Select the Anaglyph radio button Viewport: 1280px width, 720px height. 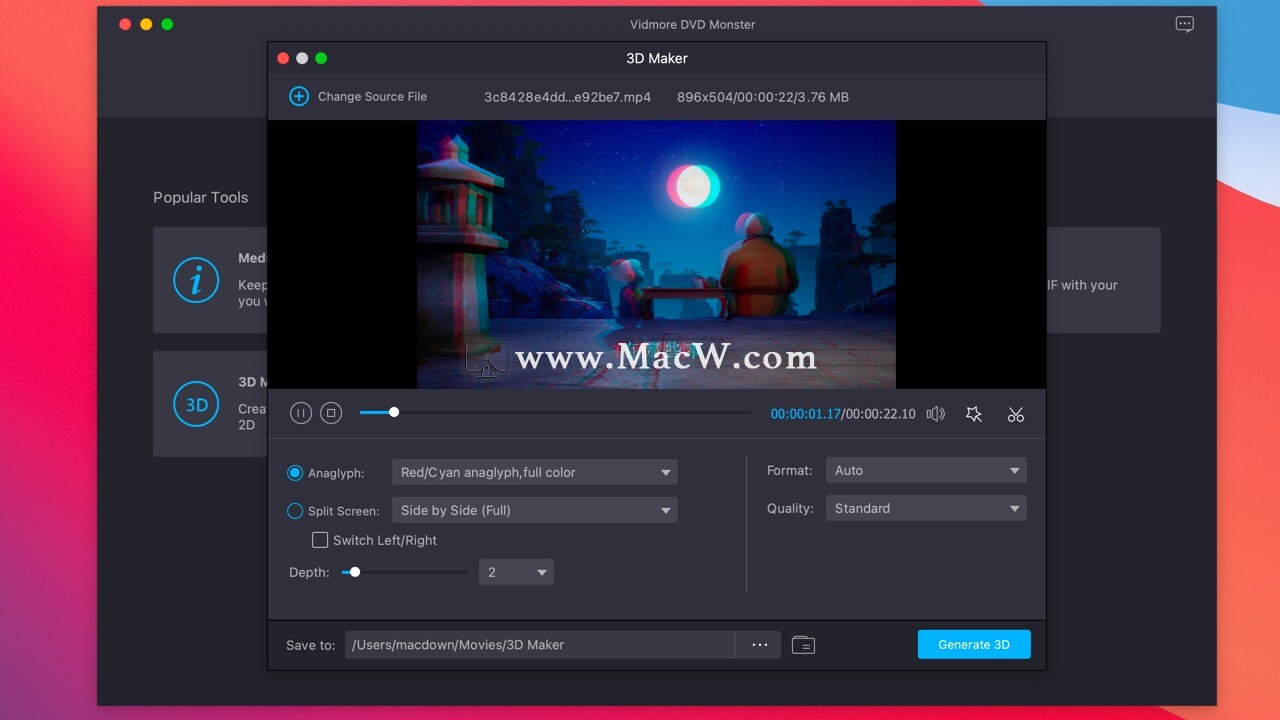click(295, 473)
